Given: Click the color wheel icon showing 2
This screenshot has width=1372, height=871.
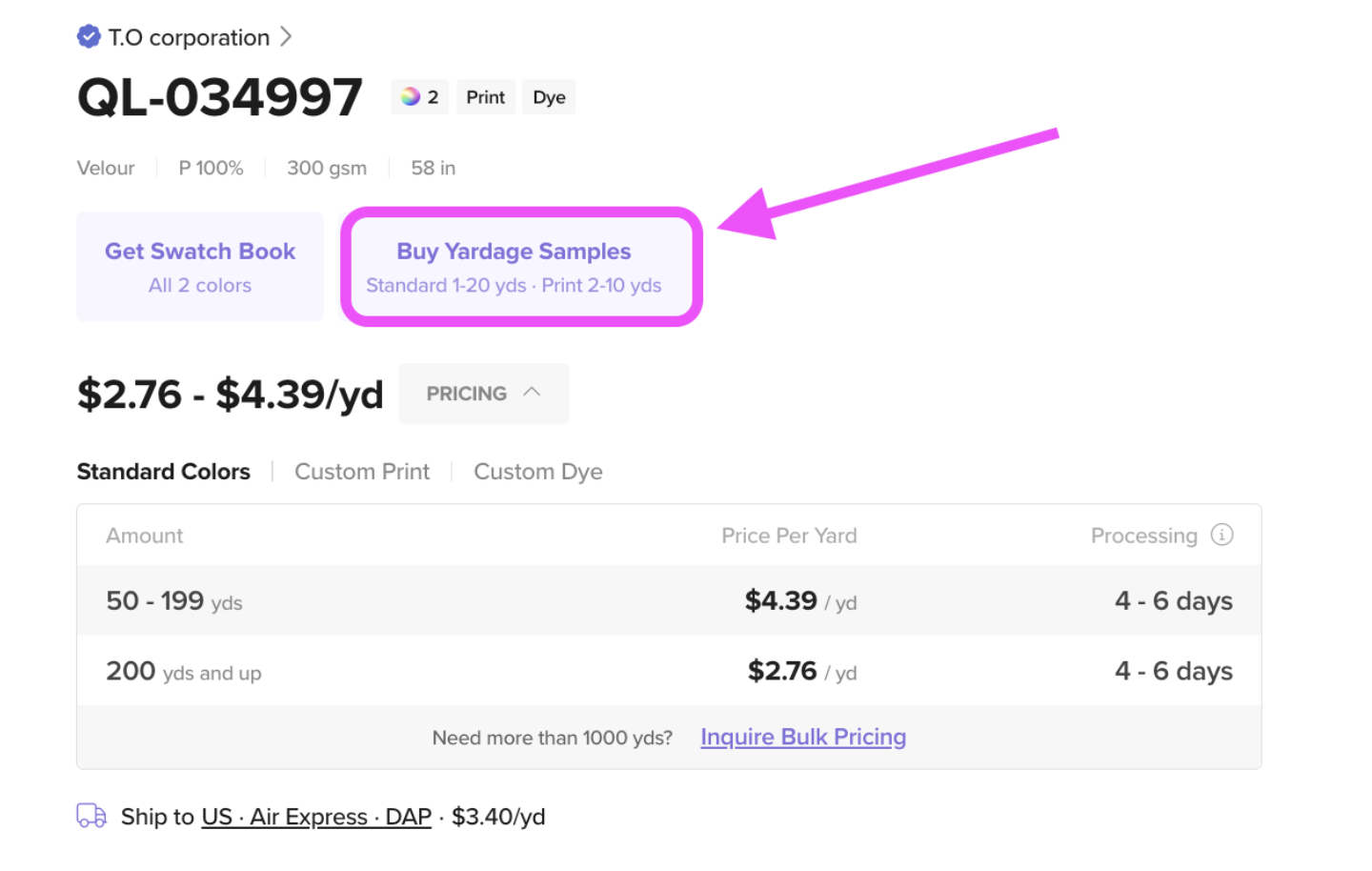Looking at the screenshot, I should coord(411,96).
